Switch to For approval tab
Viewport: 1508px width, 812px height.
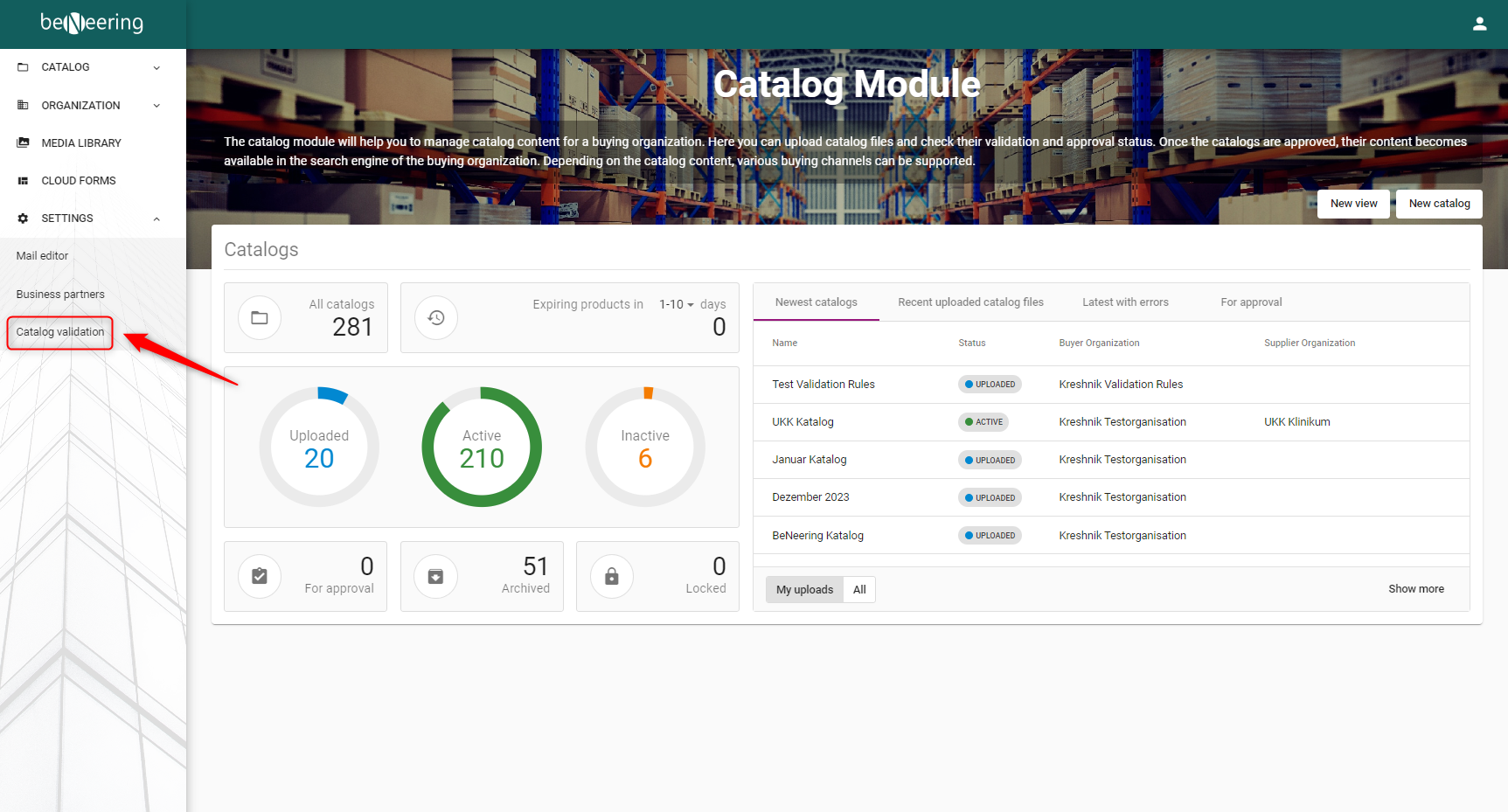1251,302
